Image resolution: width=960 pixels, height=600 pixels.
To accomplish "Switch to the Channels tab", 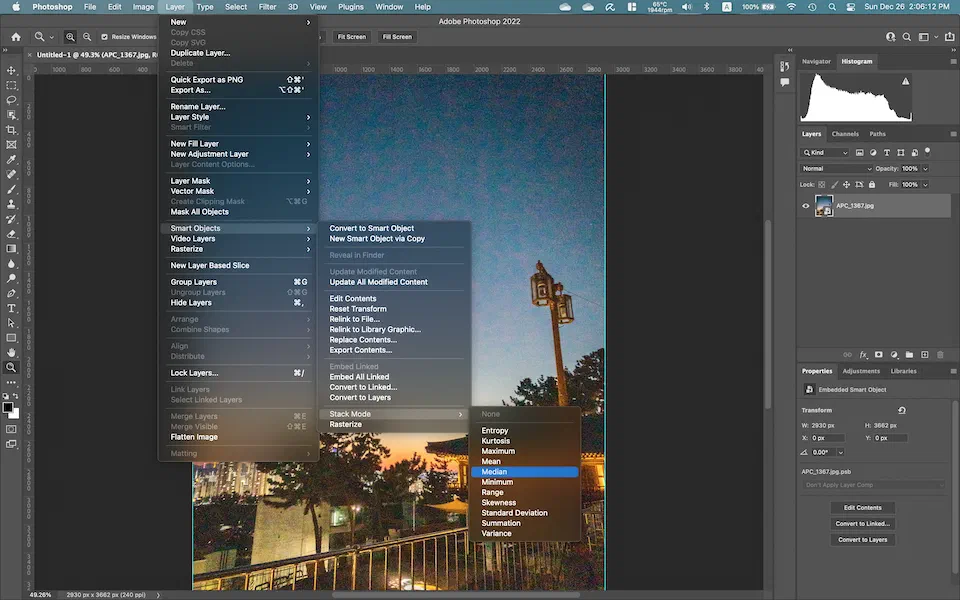I will (x=845, y=134).
